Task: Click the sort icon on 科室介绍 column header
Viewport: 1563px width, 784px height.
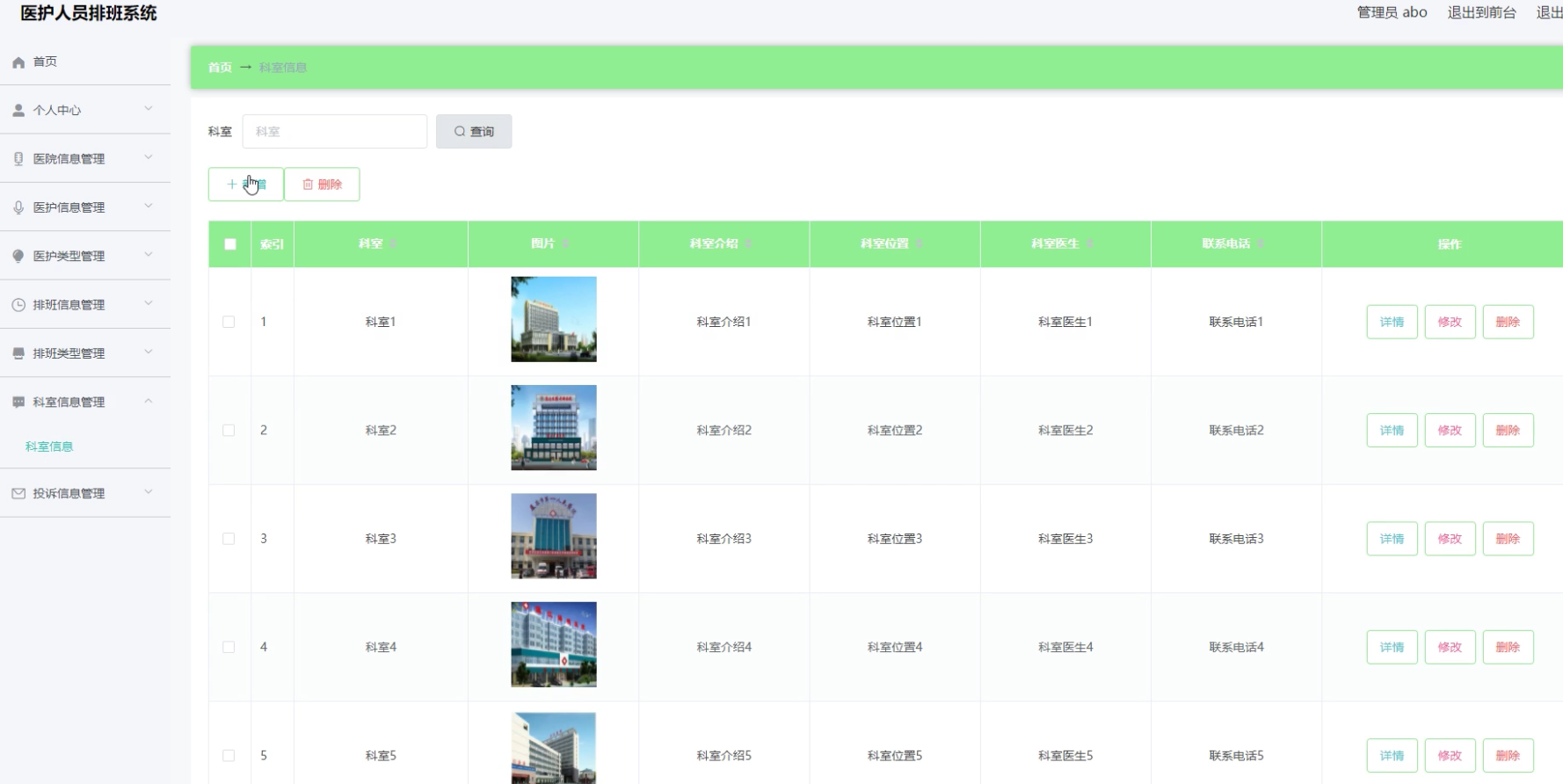Action: pyautogui.click(x=748, y=243)
